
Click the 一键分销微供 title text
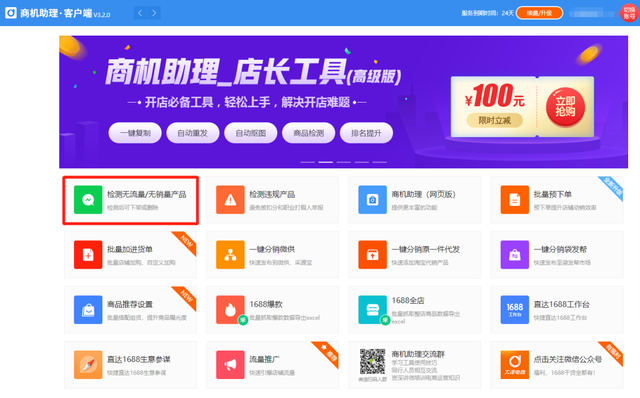click(x=272, y=249)
